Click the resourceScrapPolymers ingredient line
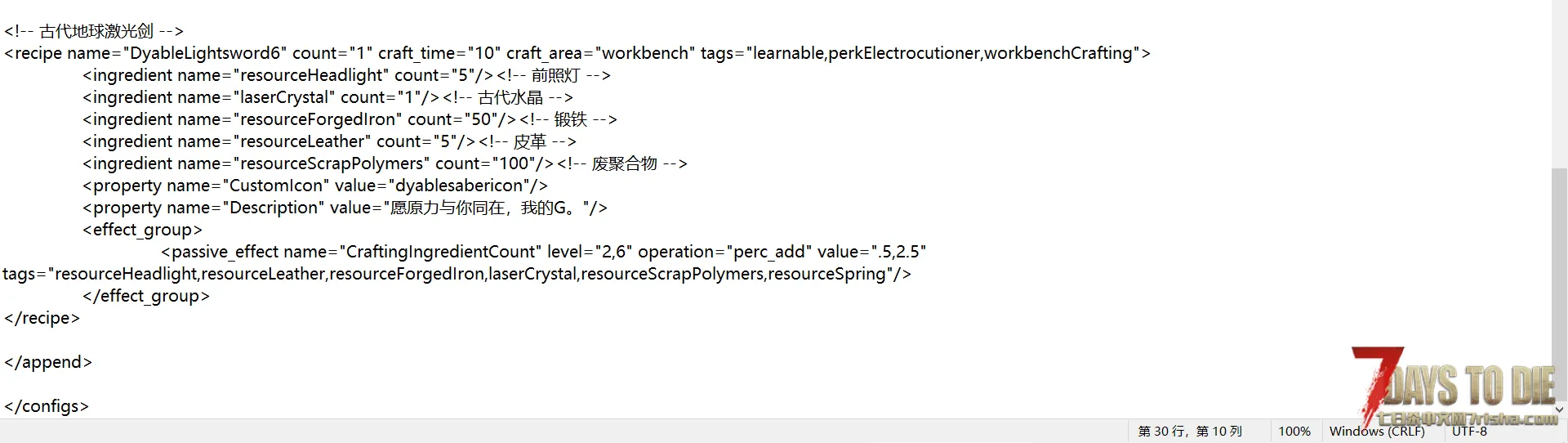This screenshot has height=443, width=1568. pyautogui.click(x=385, y=163)
